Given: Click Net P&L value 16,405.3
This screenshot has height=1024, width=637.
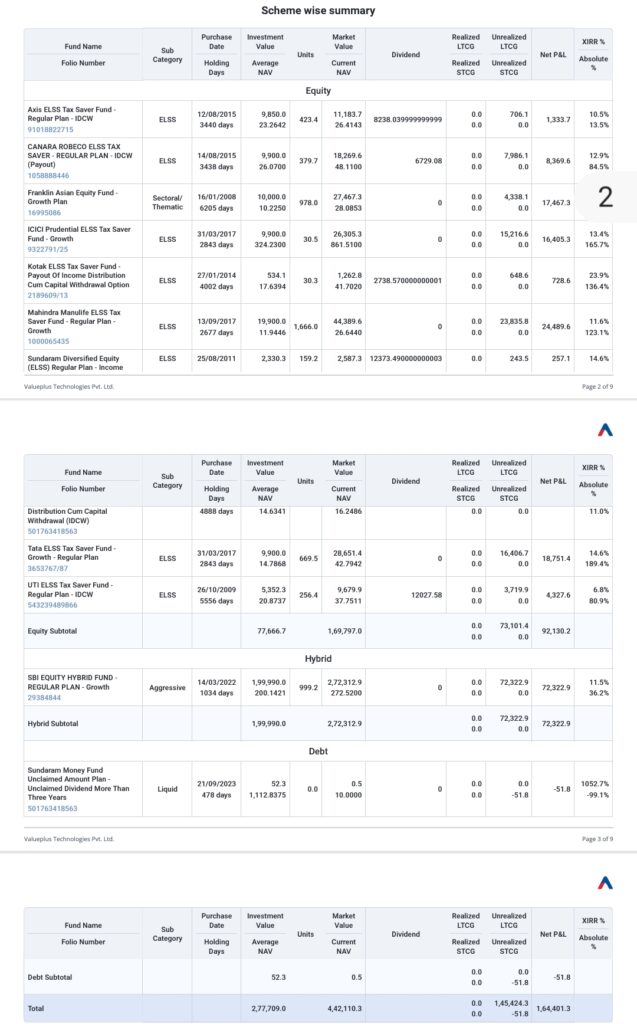Looking at the screenshot, I should tap(556, 240).
